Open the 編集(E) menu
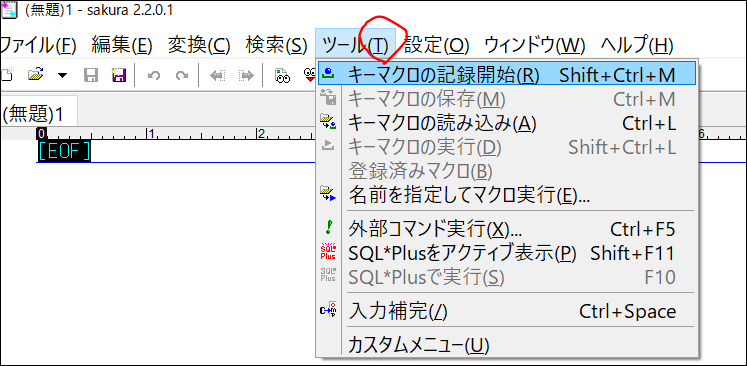 (x=121, y=45)
